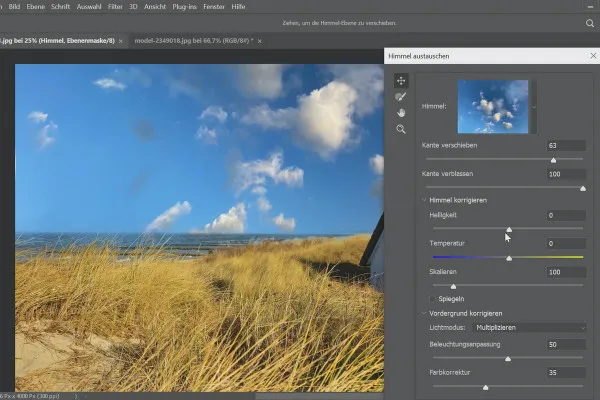600x400 pixels.
Task: Open the Ansicht menu
Action: (x=155, y=7)
